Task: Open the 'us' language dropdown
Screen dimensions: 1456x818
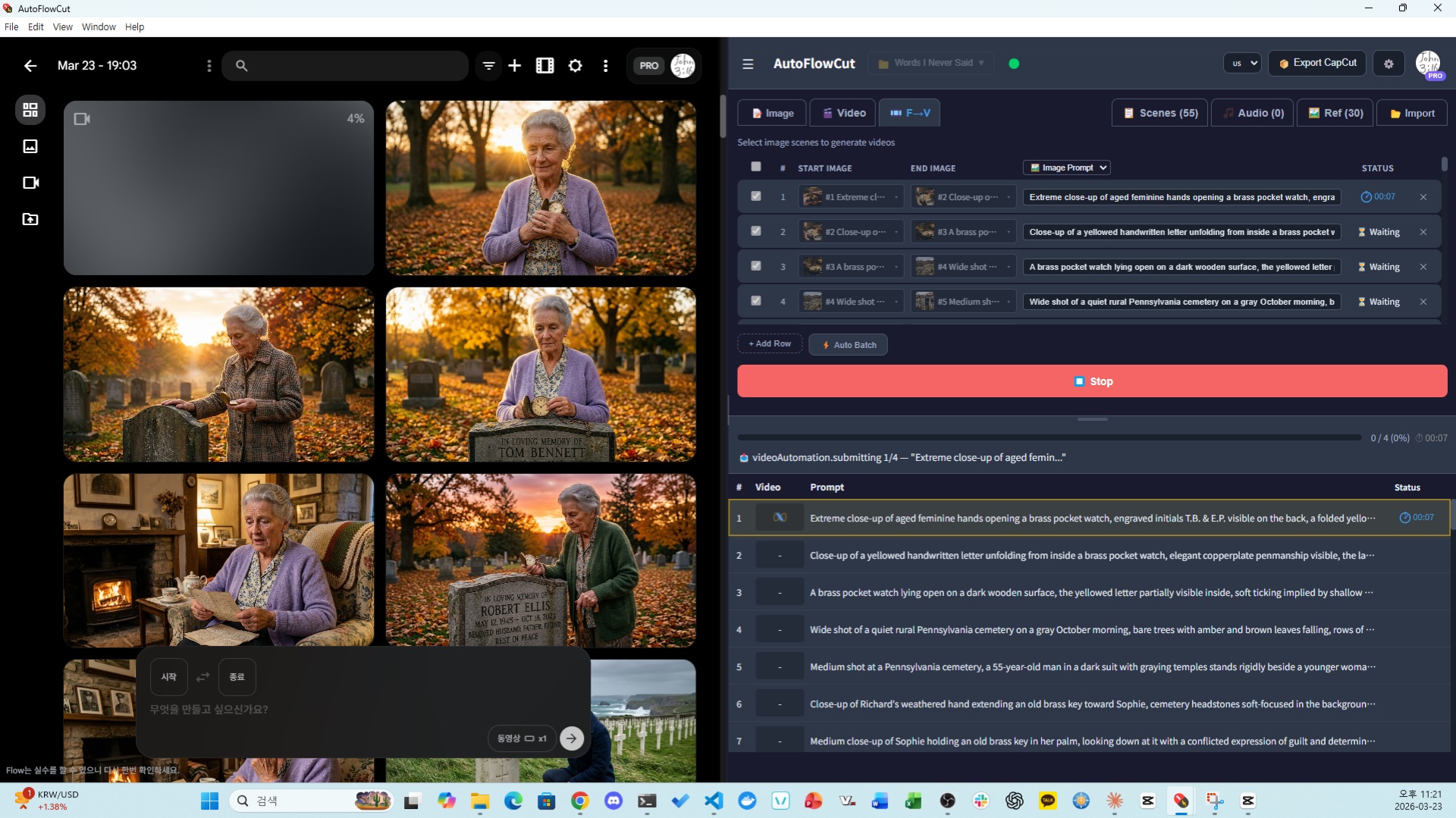Action: [x=1241, y=64]
